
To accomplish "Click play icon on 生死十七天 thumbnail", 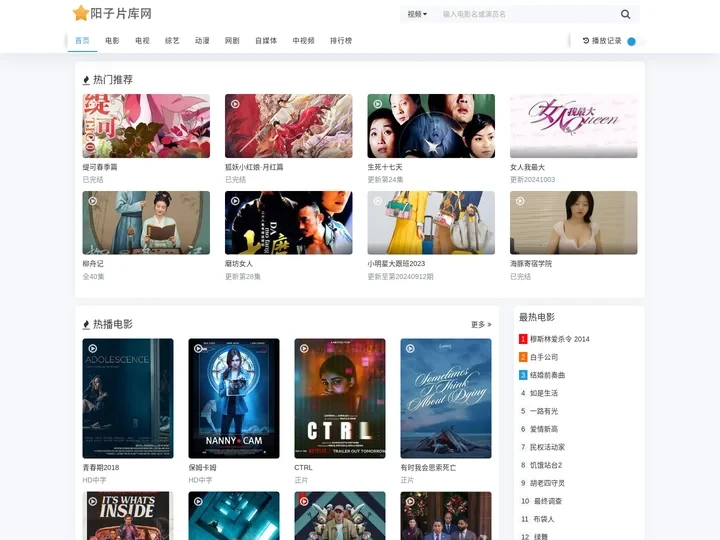I will (377, 104).
